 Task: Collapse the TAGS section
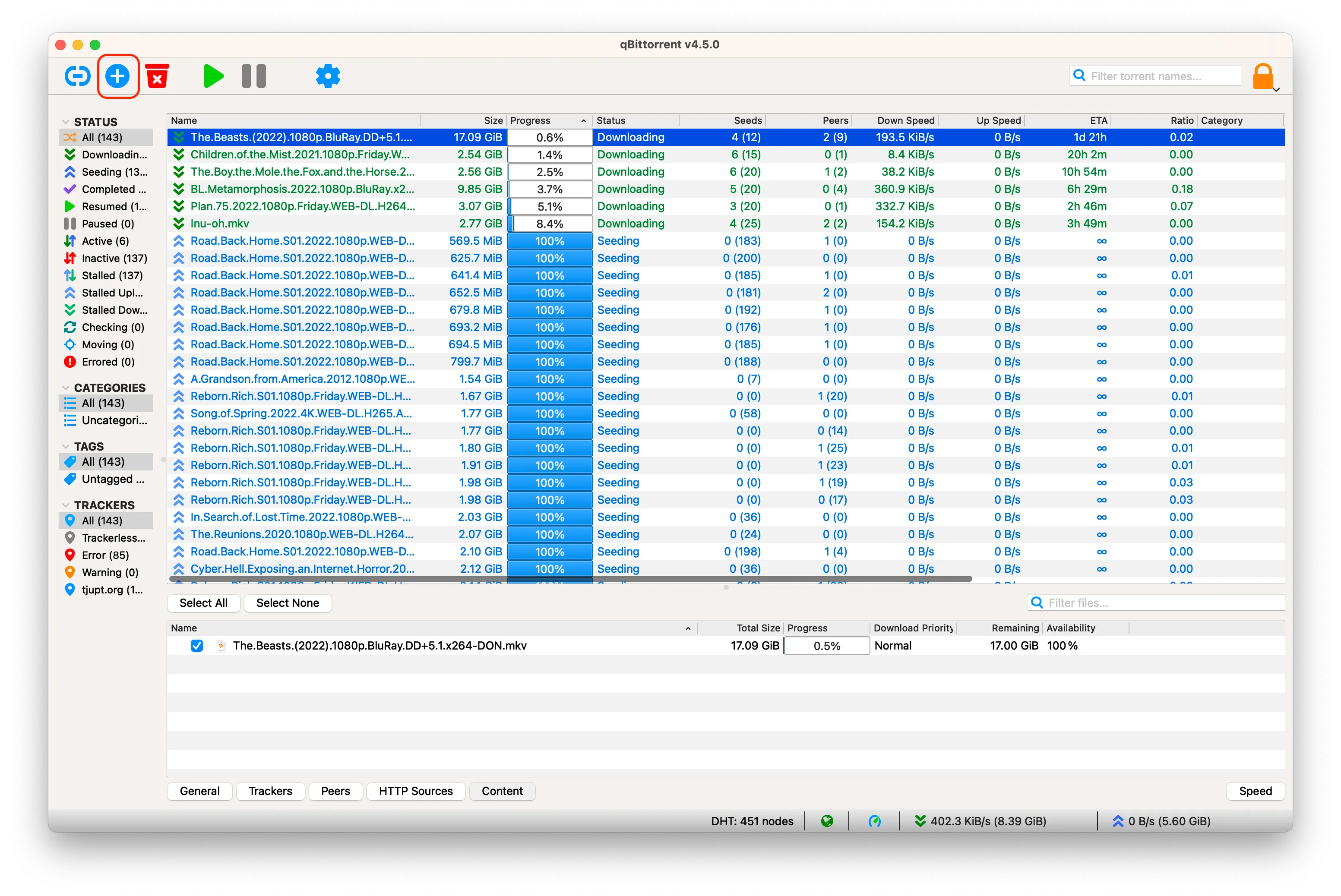coord(66,446)
